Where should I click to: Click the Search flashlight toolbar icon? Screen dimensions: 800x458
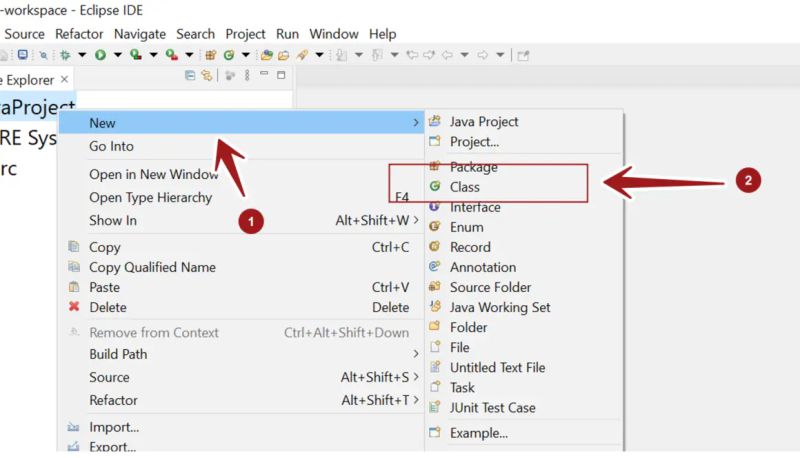tap(303, 55)
